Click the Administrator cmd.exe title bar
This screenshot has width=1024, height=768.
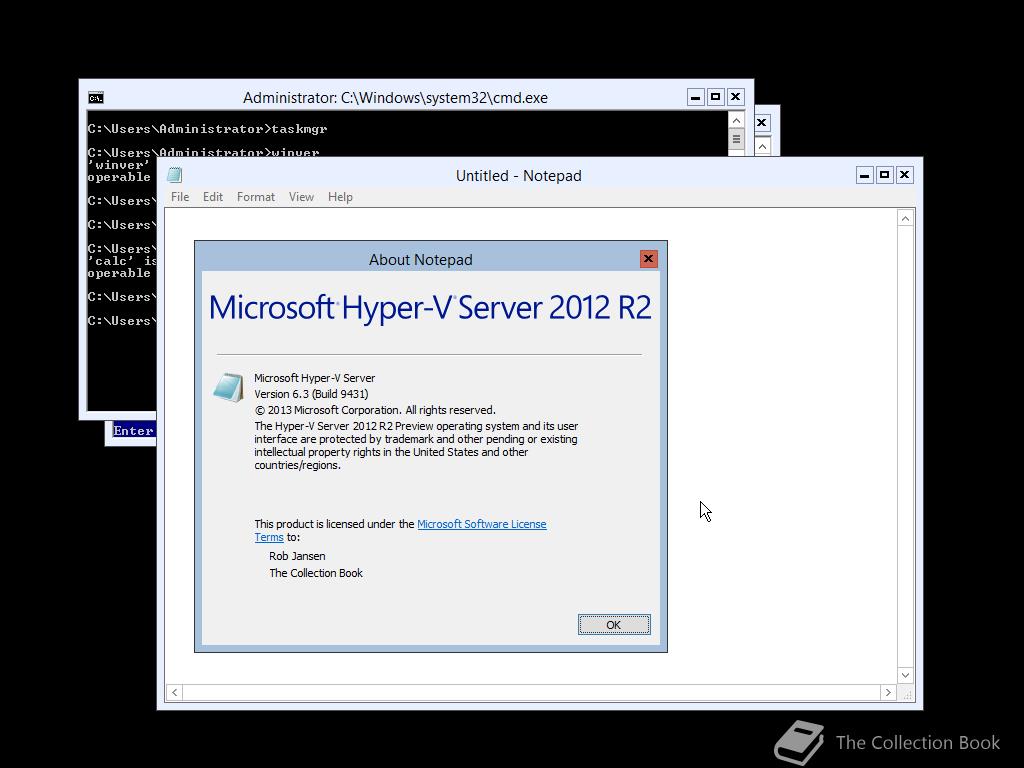(395, 97)
